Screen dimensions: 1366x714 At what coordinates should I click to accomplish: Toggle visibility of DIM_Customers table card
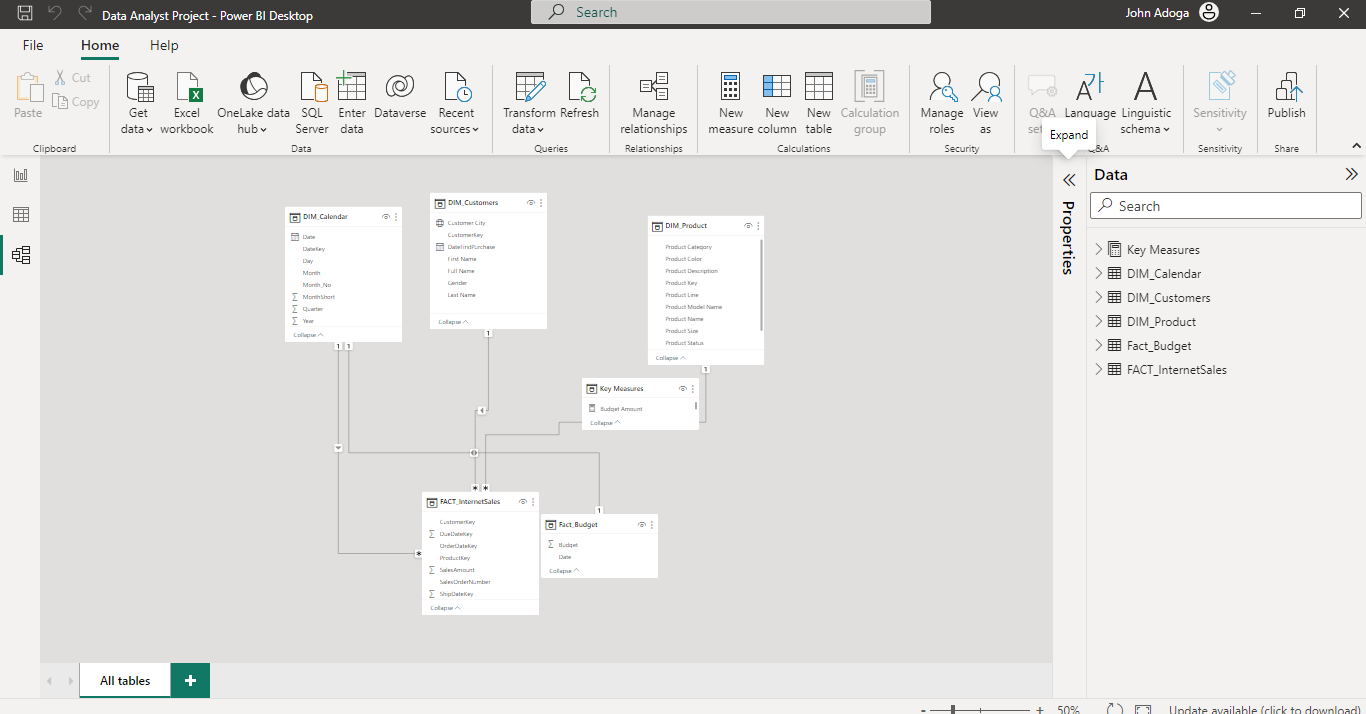click(531, 203)
